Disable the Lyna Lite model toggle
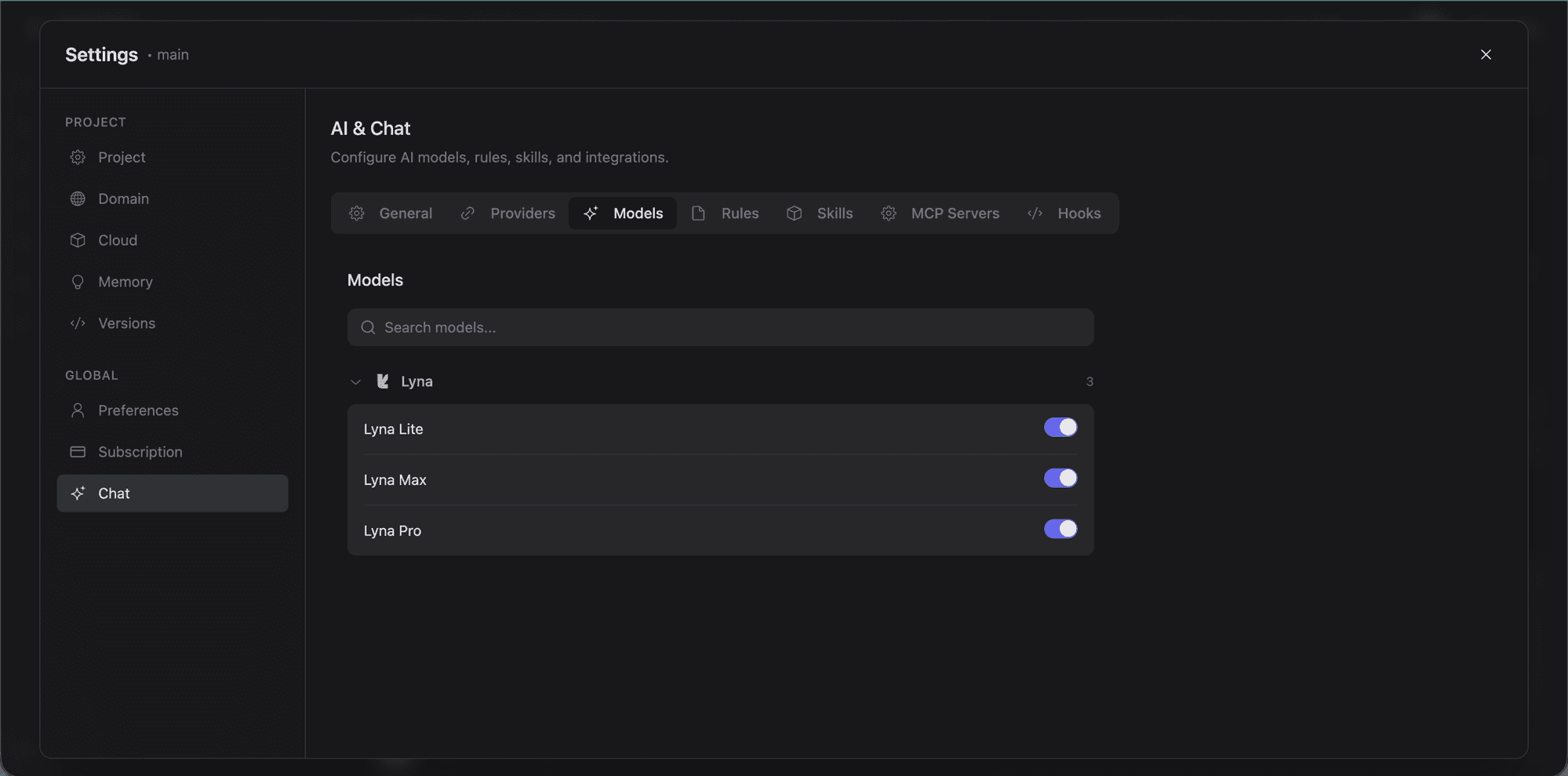Viewport: 1568px width, 776px height. tap(1060, 428)
